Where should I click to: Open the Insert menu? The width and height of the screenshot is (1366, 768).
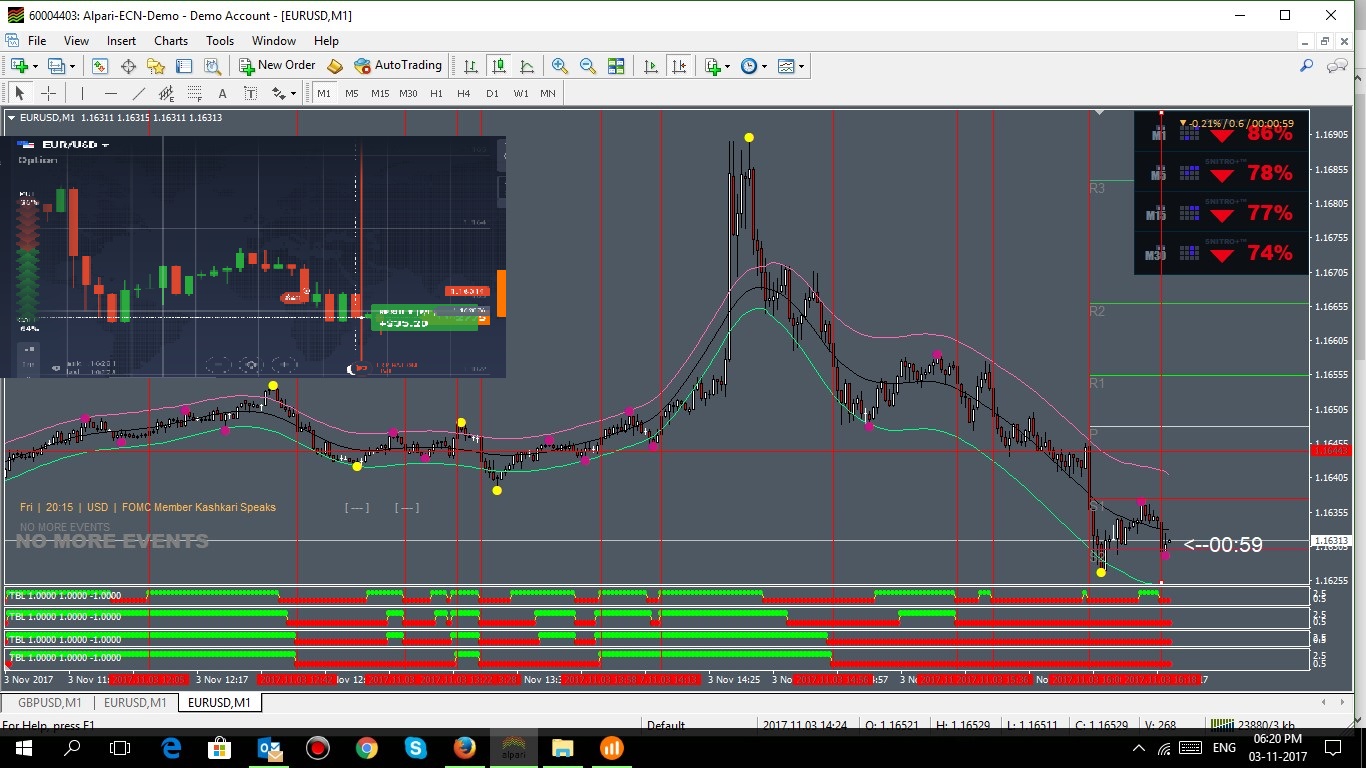click(x=121, y=41)
